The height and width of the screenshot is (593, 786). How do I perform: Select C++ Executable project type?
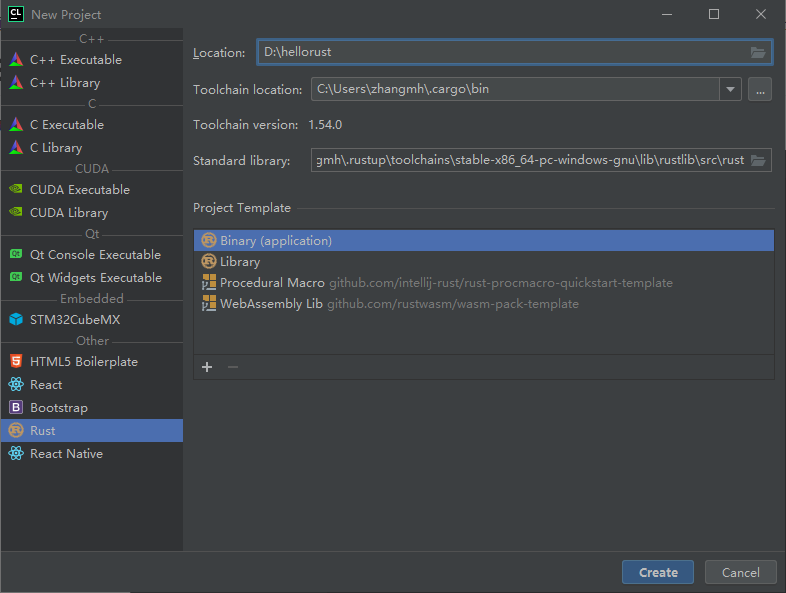(92, 60)
